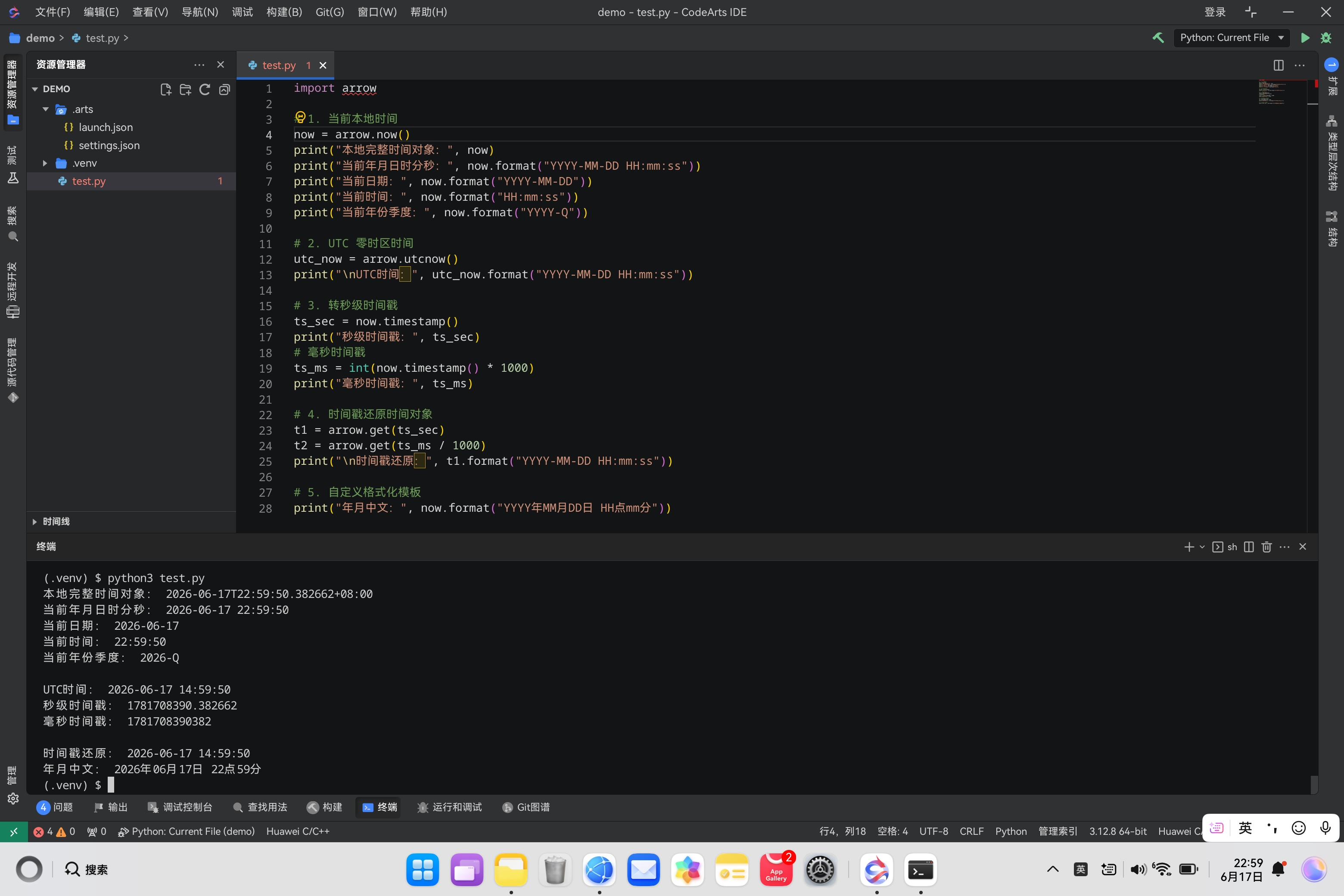Close the test.py editor tab

click(323, 65)
